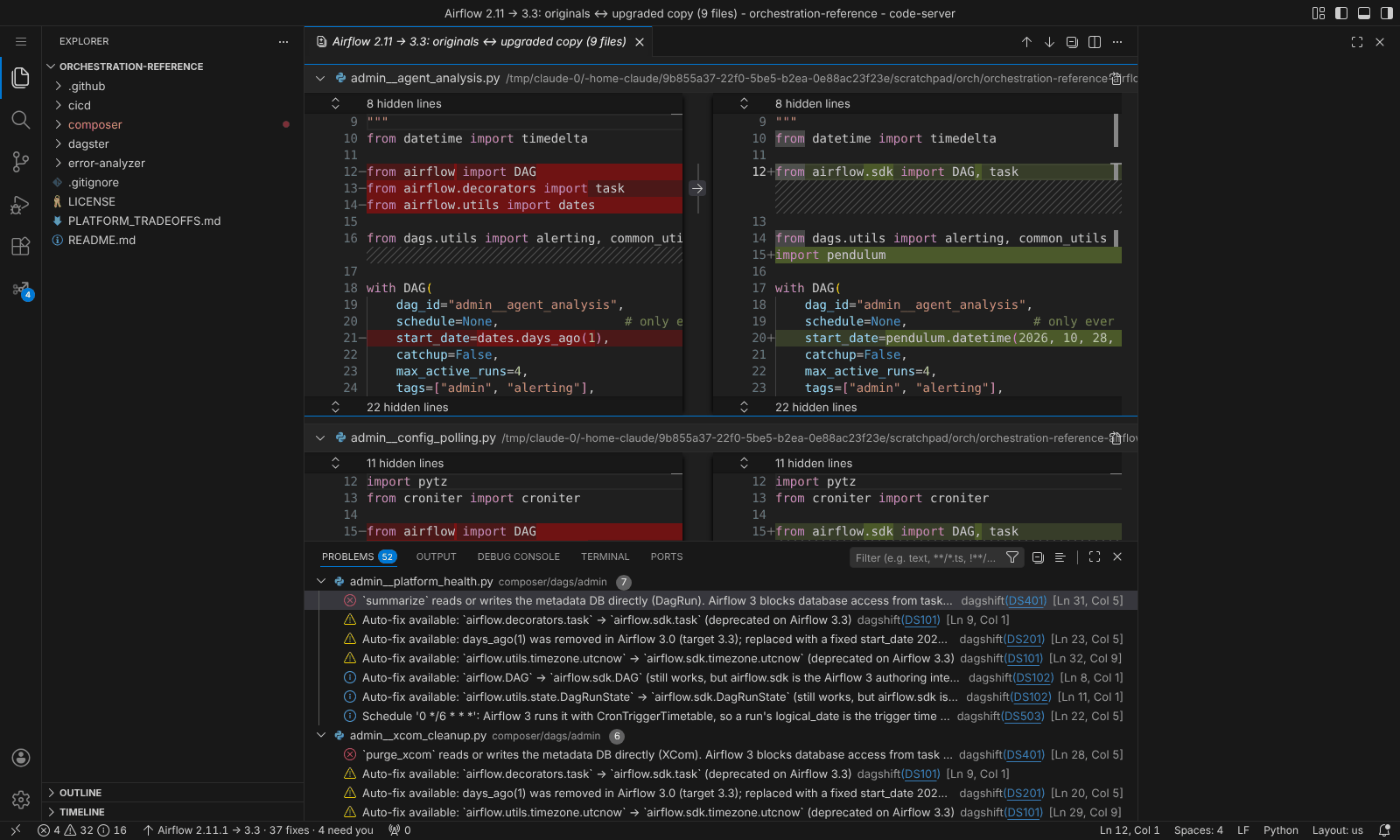Viewport: 1400px width, 840px height.
Task: Open the dagshift icon with badge 4
Action: [21, 290]
